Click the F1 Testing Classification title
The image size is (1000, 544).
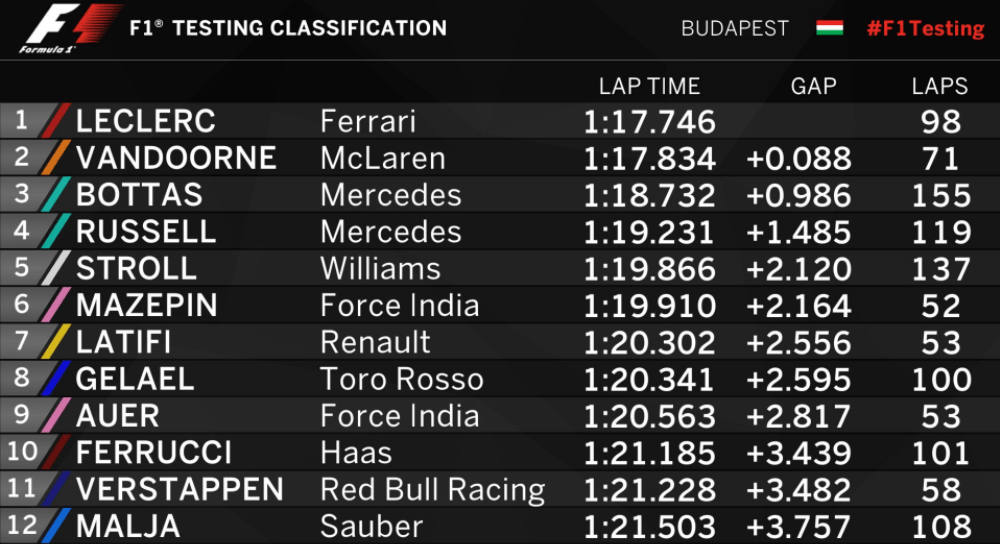[x=288, y=28]
